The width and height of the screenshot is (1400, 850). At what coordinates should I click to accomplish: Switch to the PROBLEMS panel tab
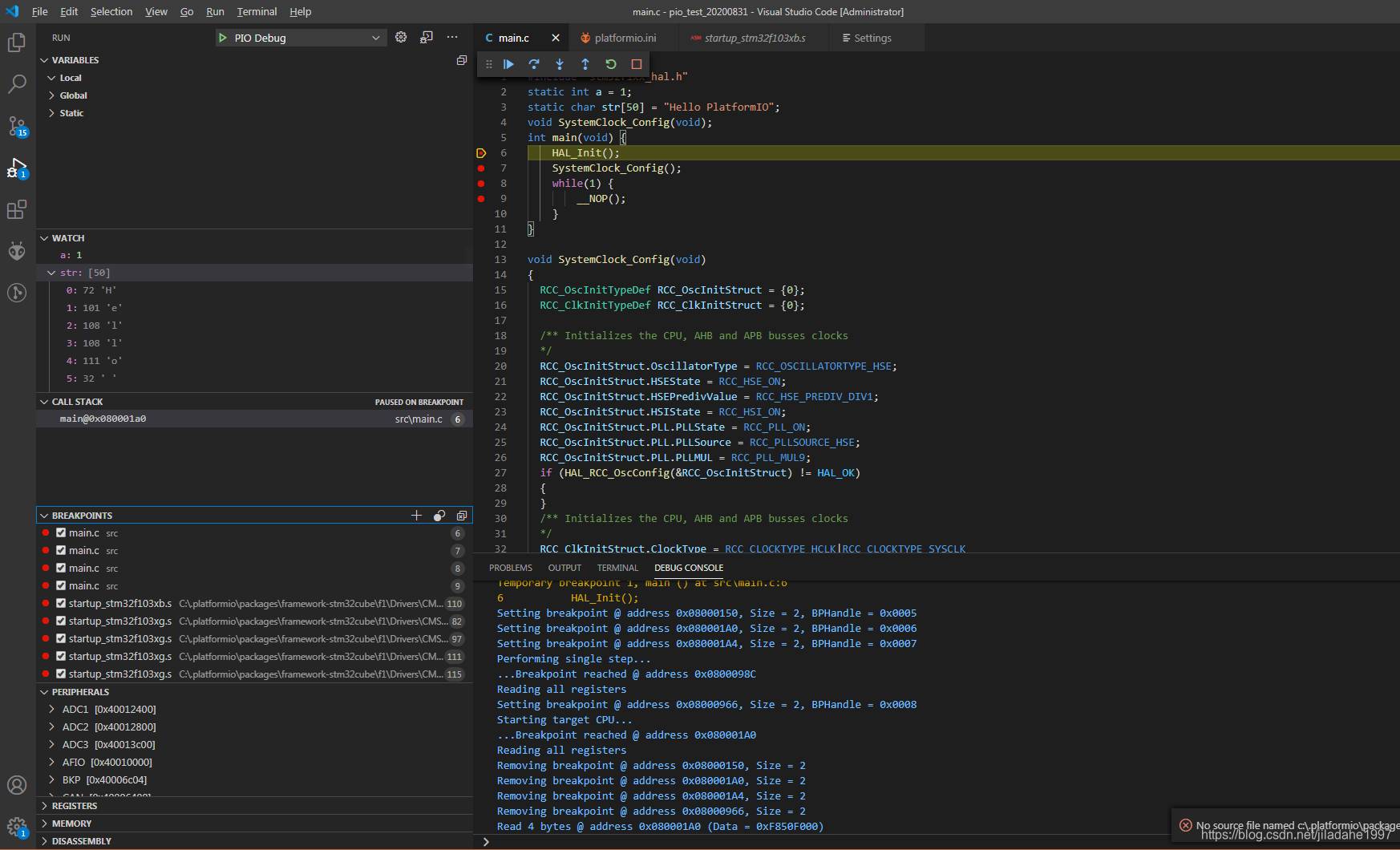[x=510, y=568]
